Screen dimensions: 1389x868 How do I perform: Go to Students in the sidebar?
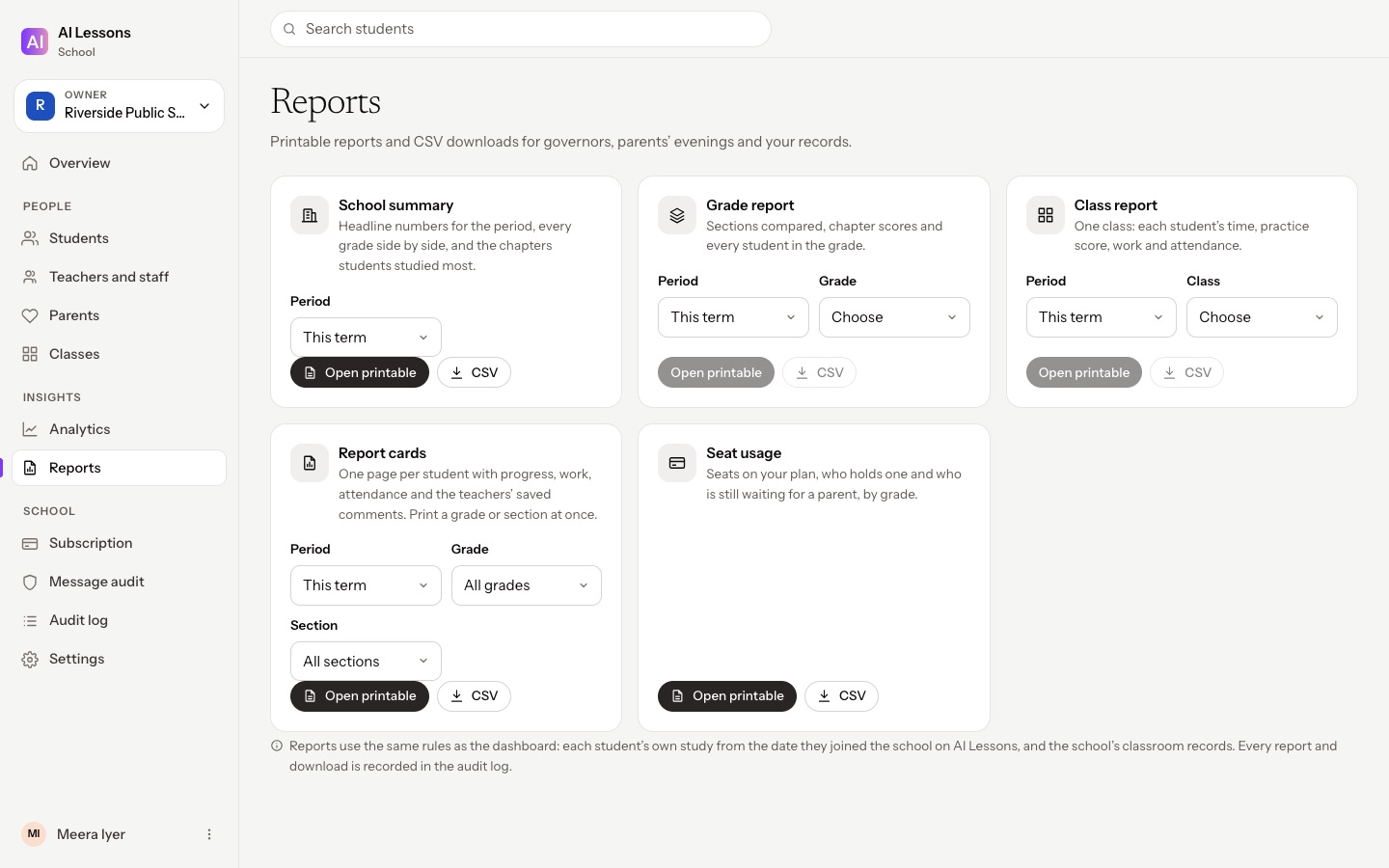click(120, 238)
